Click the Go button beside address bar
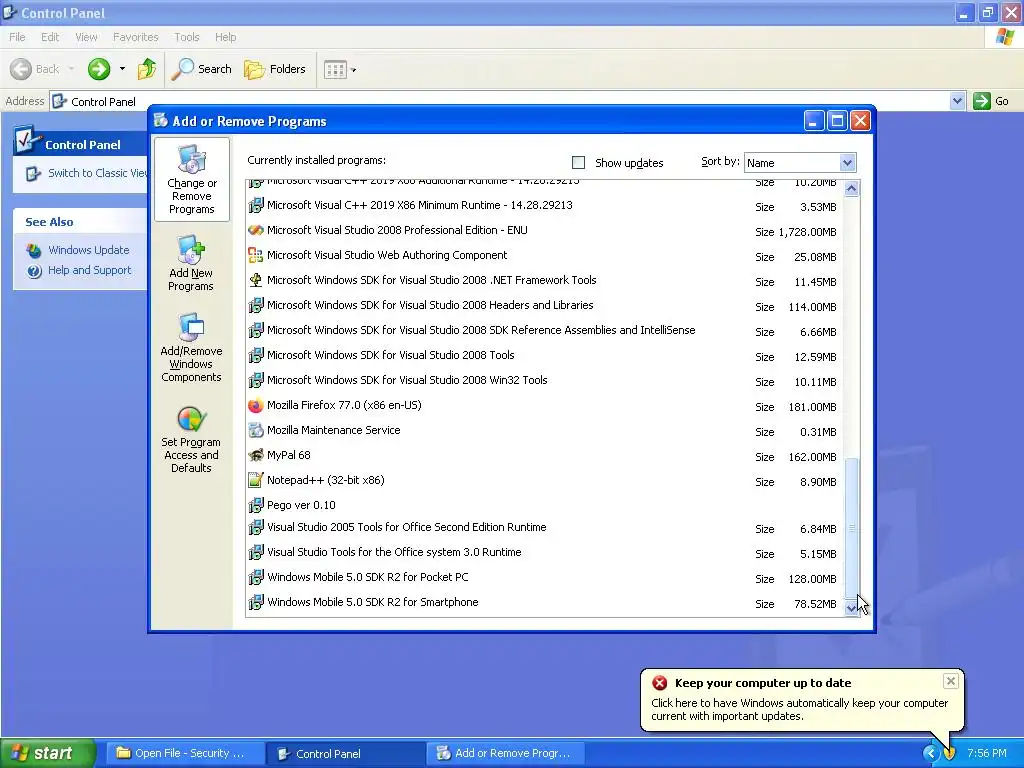Image resolution: width=1024 pixels, height=768 pixels. coord(991,101)
